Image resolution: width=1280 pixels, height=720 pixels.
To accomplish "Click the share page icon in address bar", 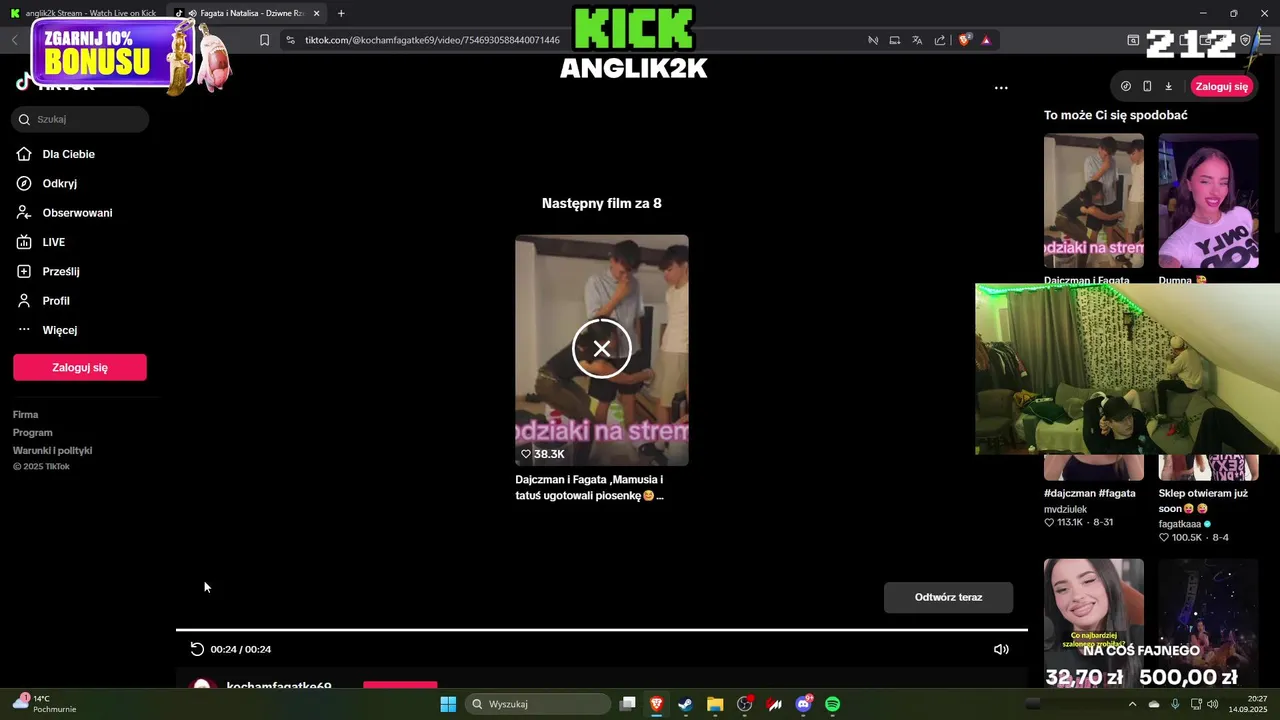I will (940, 40).
